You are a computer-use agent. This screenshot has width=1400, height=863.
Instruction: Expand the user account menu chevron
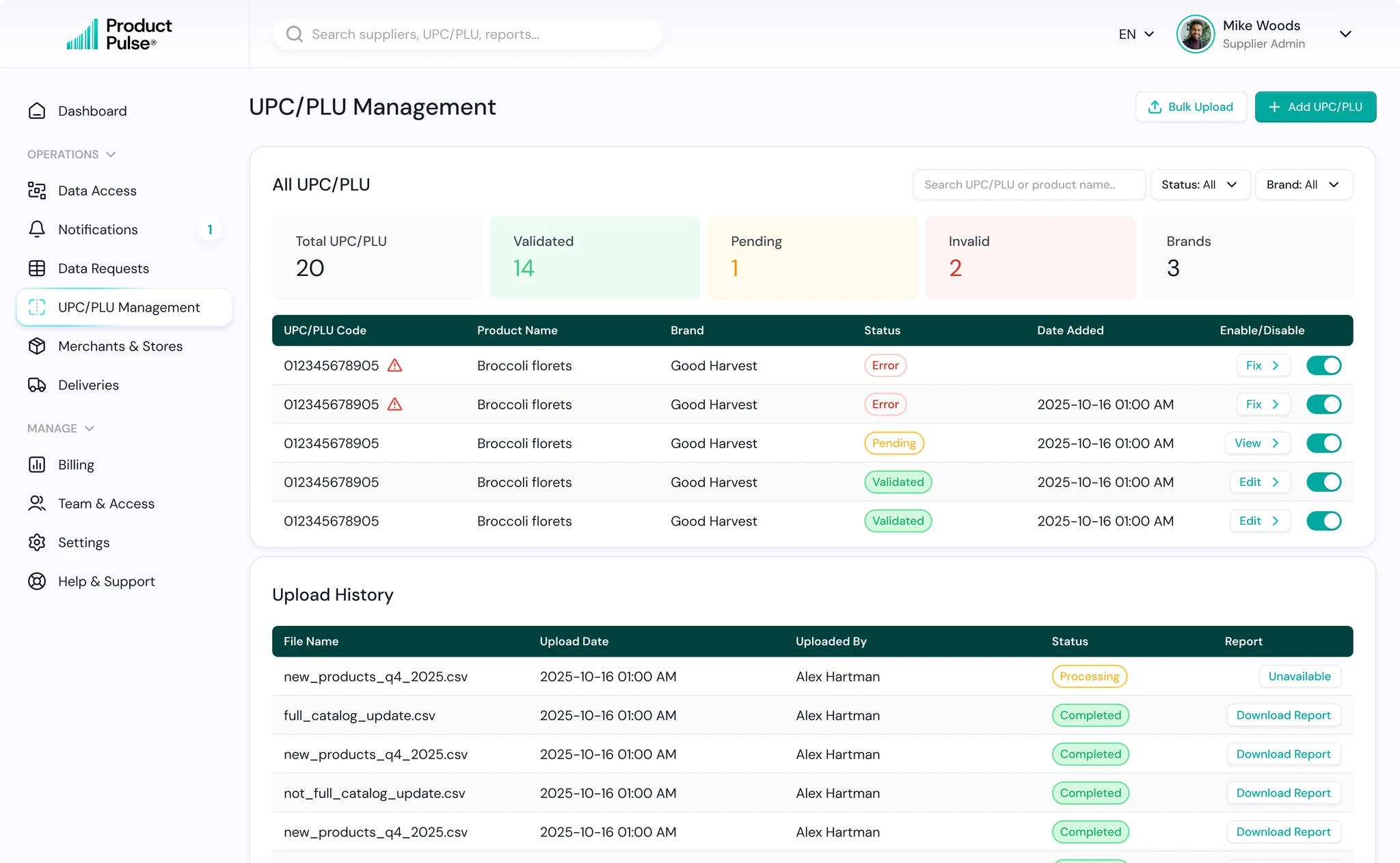pos(1345,34)
